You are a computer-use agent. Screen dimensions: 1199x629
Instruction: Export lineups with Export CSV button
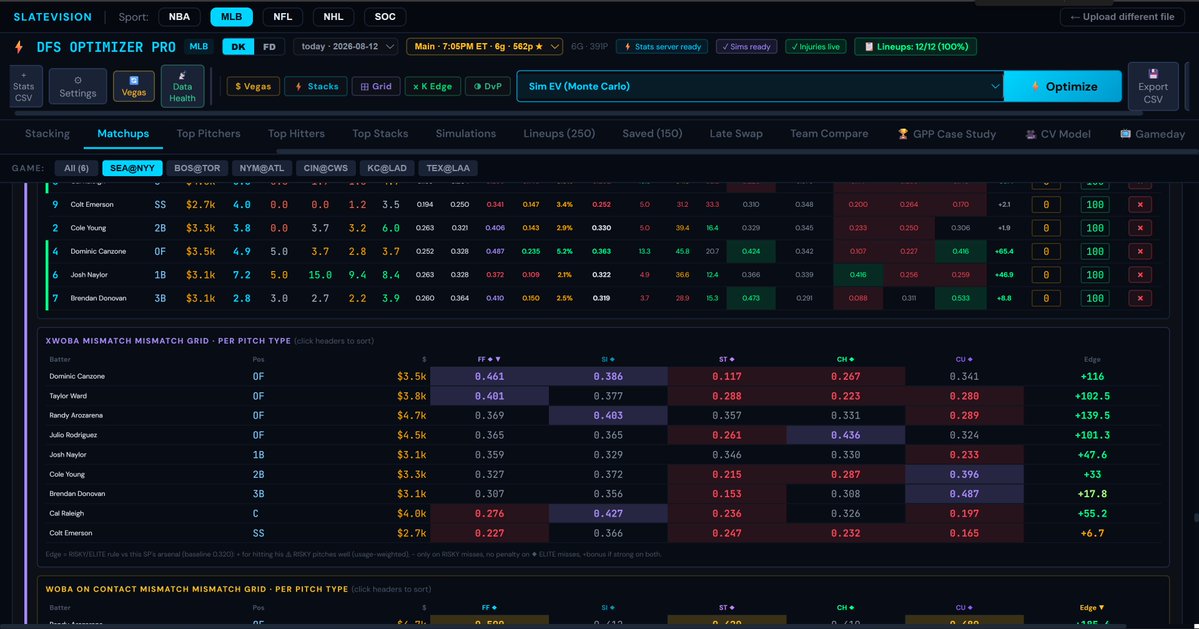1152,86
